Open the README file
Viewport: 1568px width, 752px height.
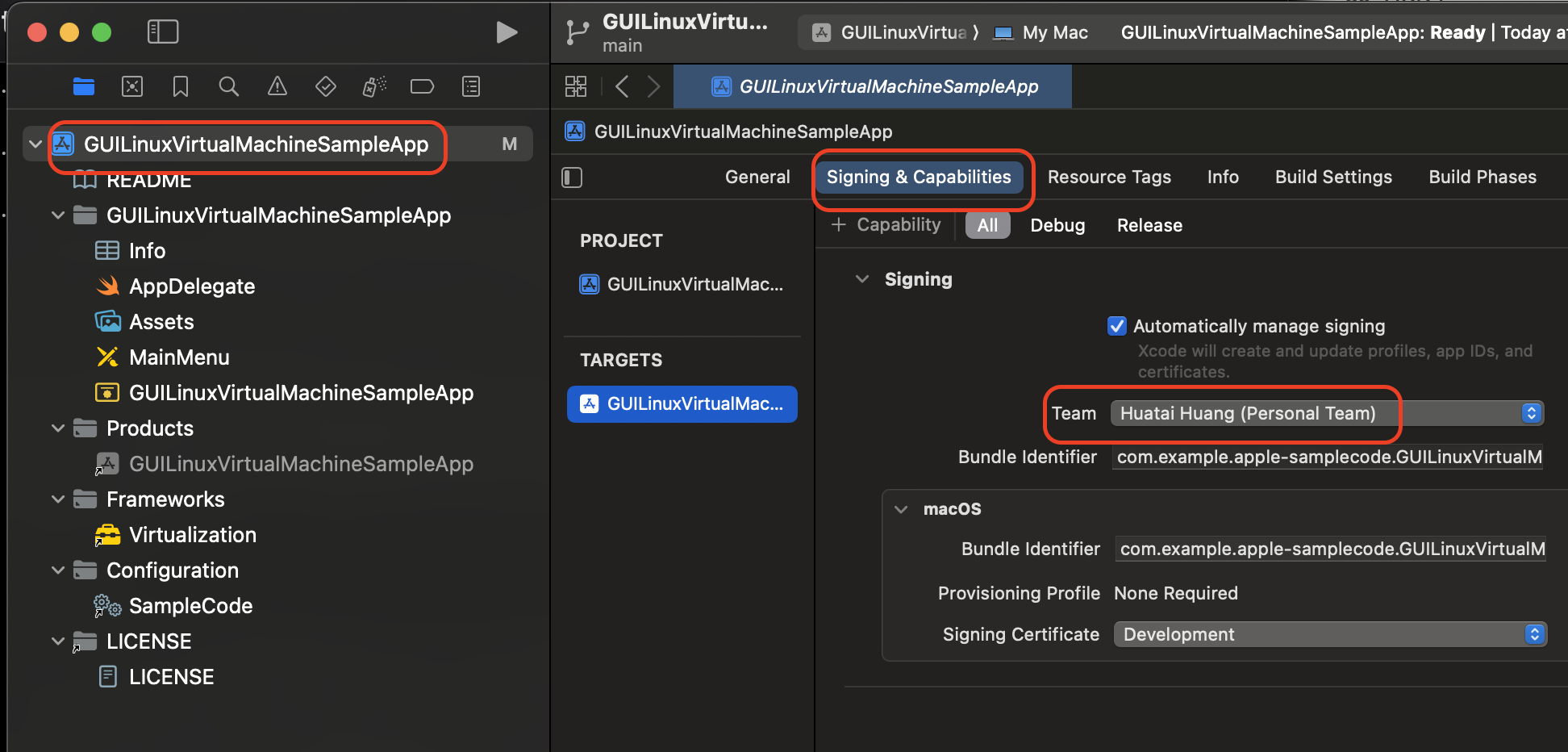[149, 180]
